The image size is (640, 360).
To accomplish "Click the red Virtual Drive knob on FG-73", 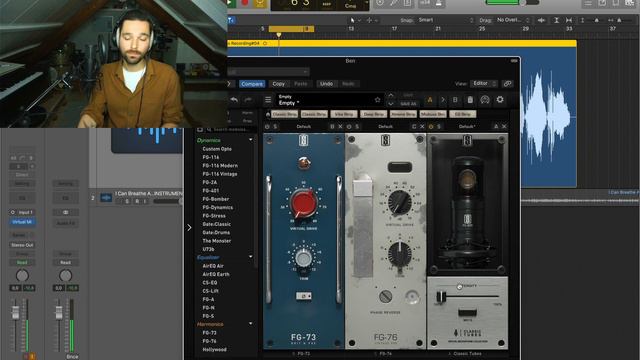I will point(303,203).
